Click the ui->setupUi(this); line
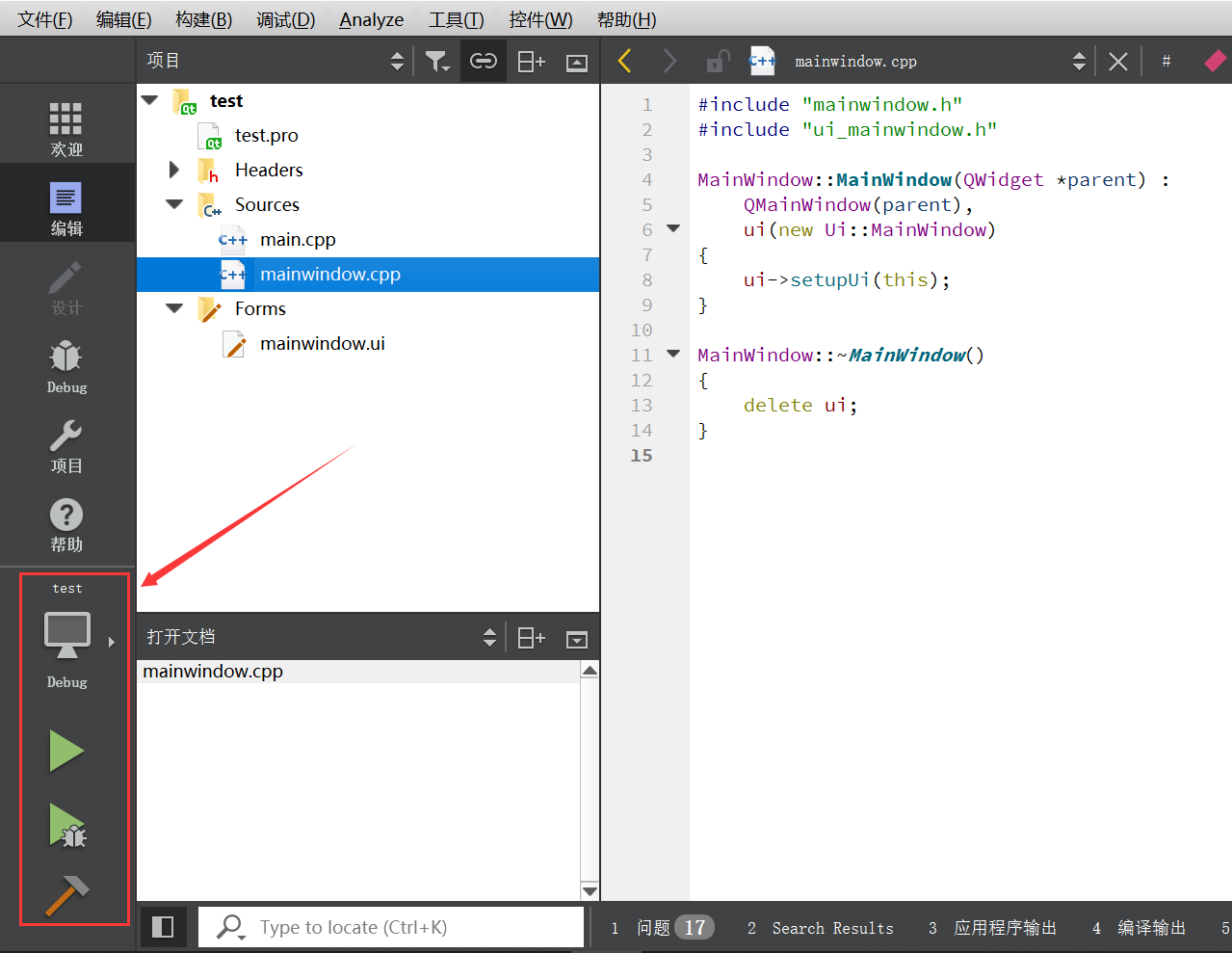1232x953 pixels. 846,279
